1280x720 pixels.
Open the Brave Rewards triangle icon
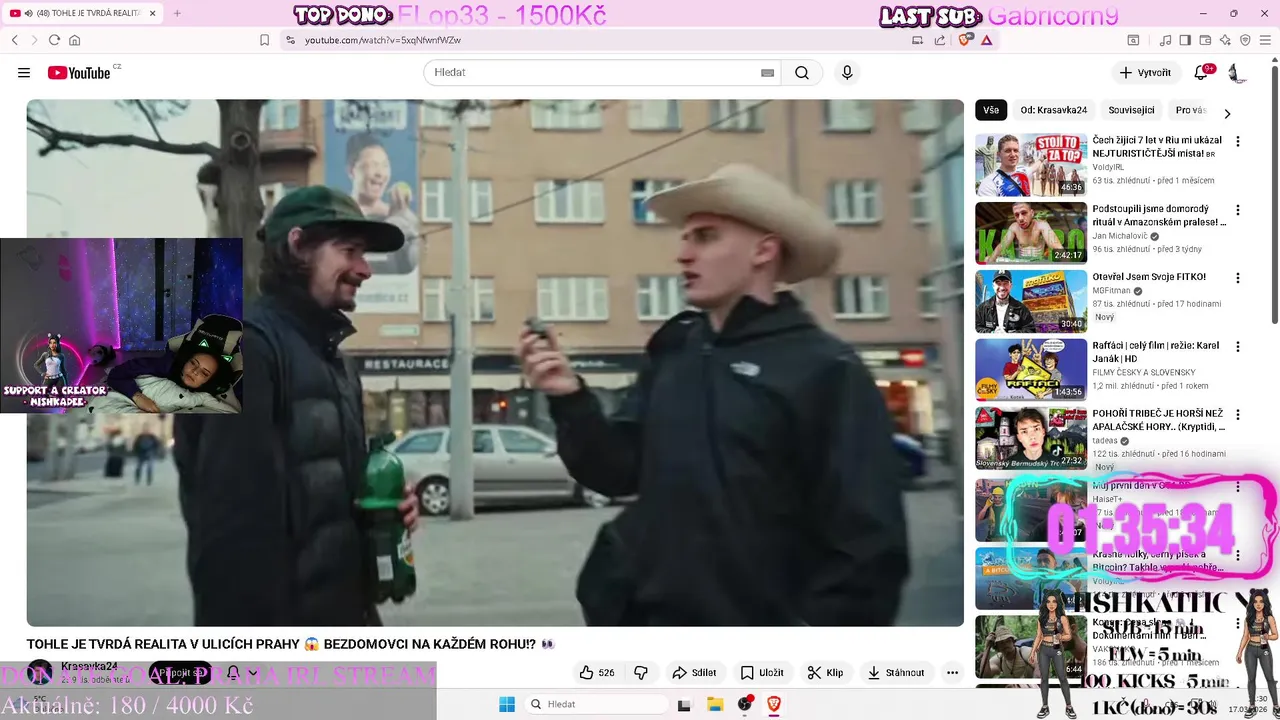[x=987, y=40]
